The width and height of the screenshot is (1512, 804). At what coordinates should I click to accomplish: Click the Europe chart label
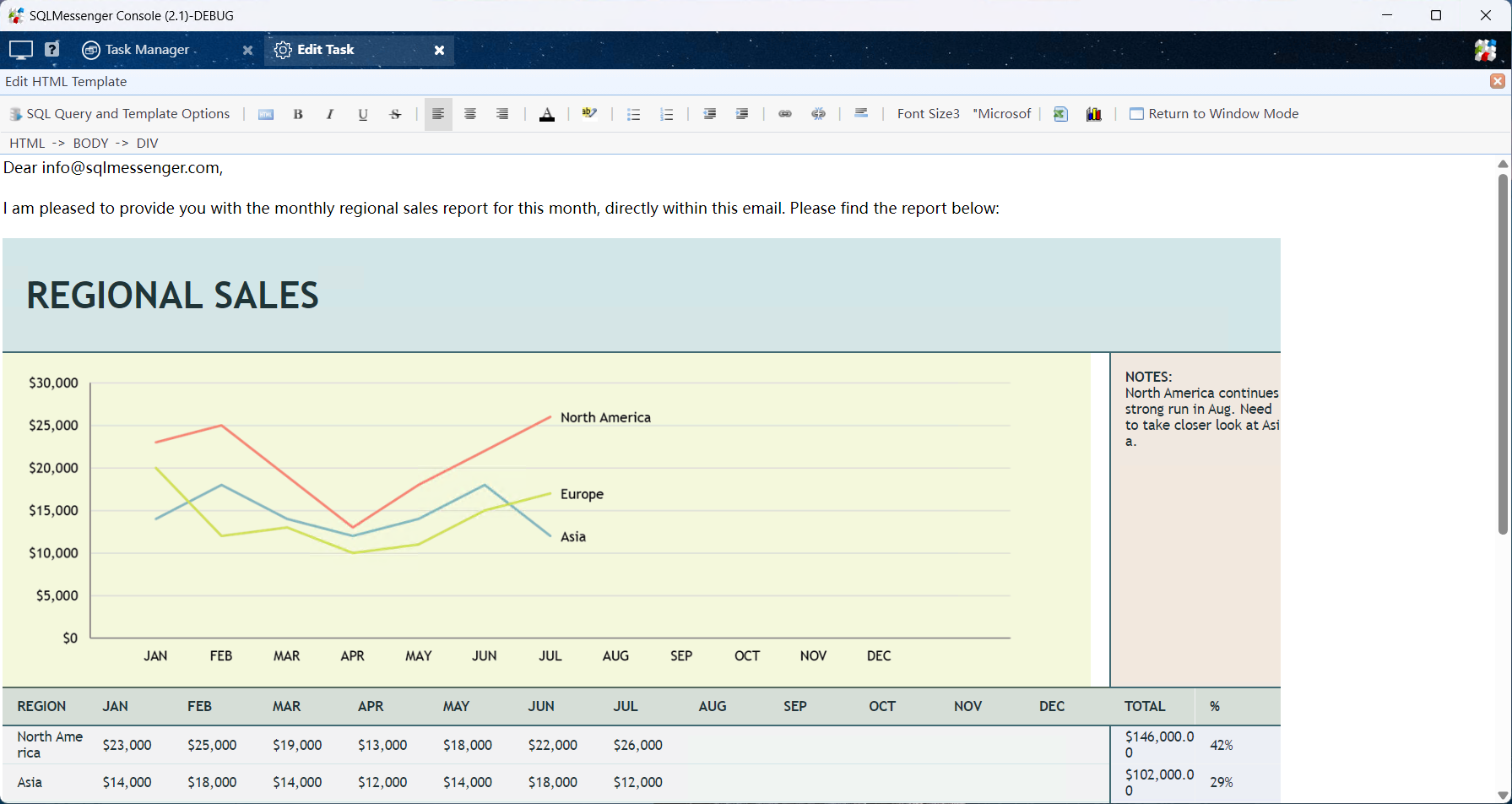click(582, 494)
